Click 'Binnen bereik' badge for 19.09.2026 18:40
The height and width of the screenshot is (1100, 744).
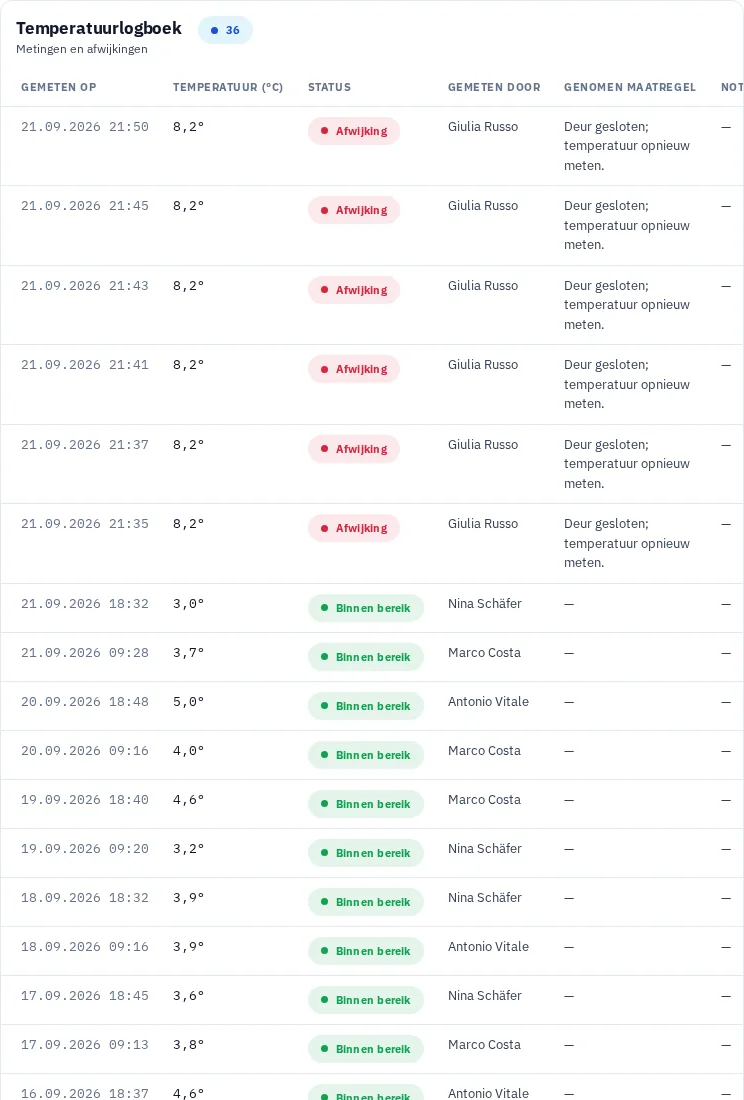366,805
